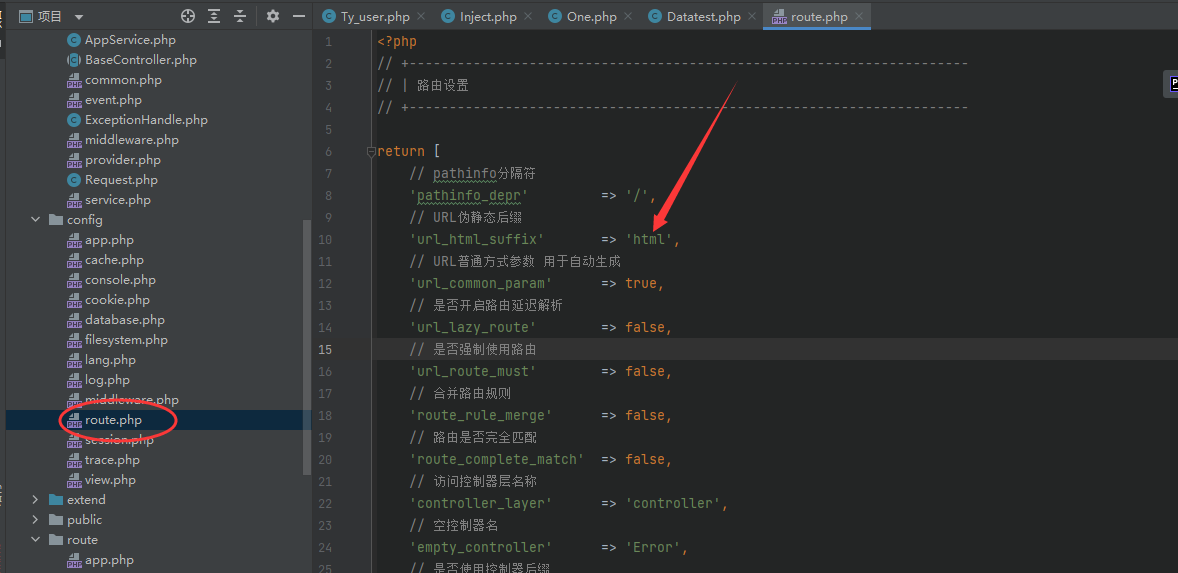Open AppService.php in project tree
The image size is (1178, 573).
(x=130, y=40)
